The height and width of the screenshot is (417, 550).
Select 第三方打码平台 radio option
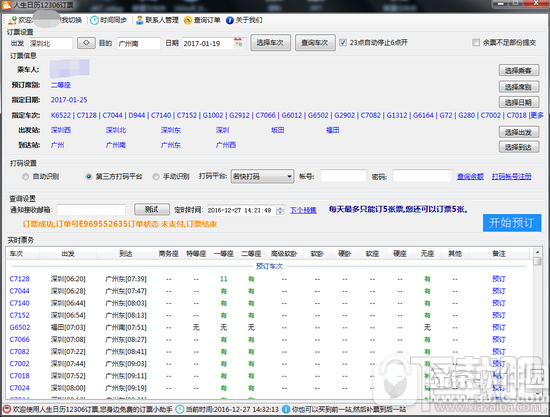89,177
